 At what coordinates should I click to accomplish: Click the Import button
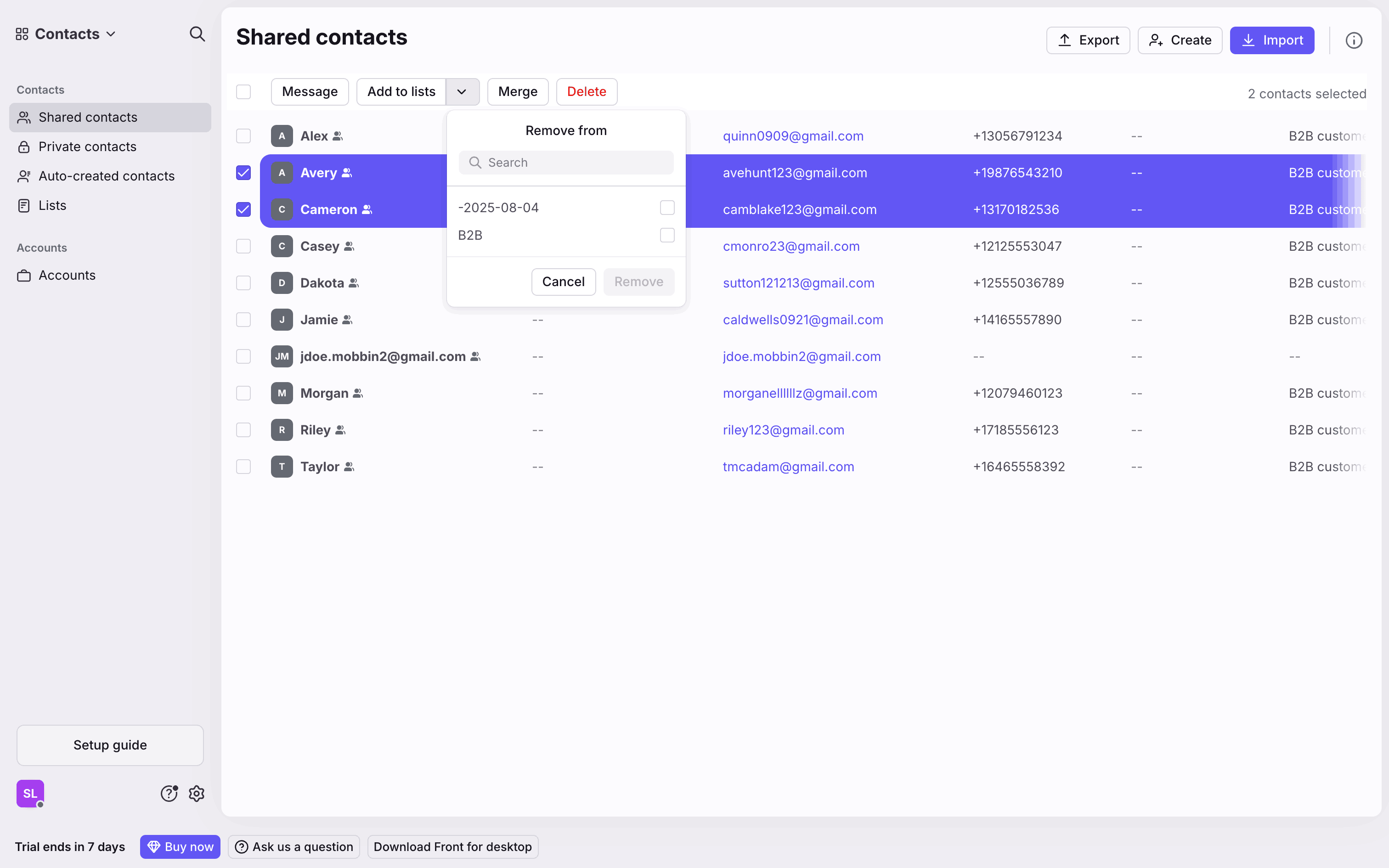click(x=1271, y=40)
